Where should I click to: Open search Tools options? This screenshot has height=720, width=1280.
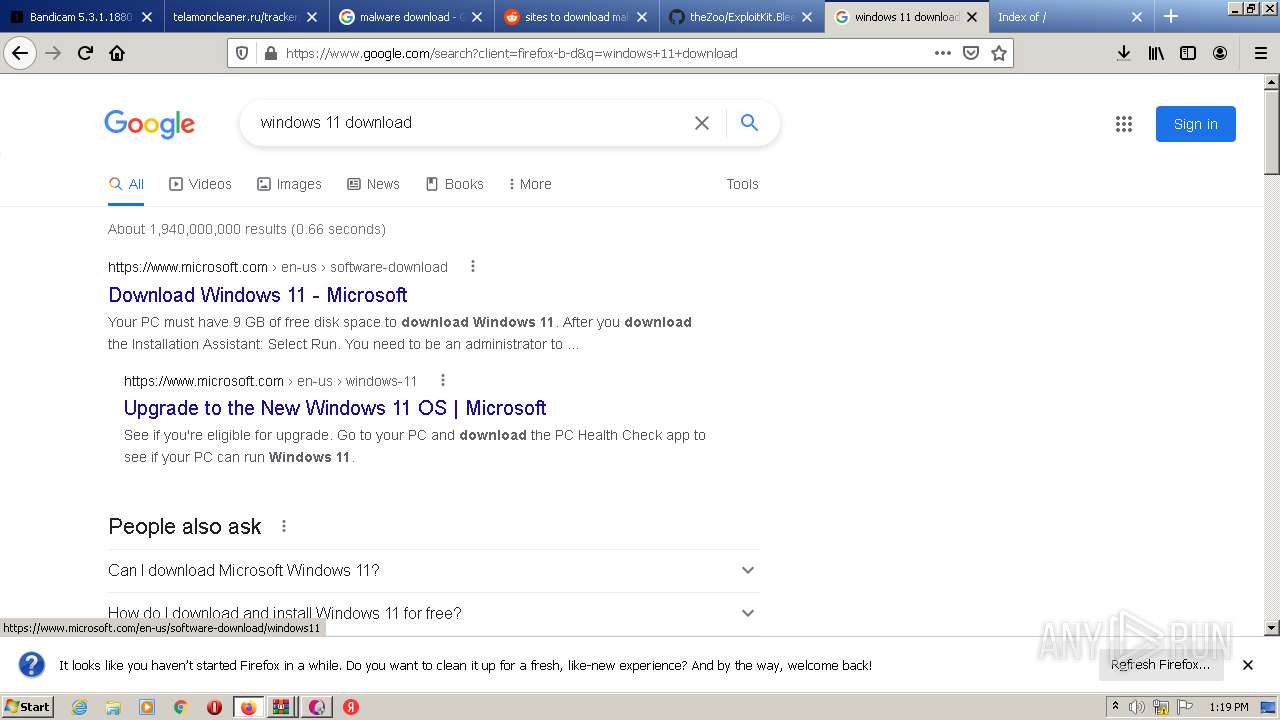(x=742, y=184)
